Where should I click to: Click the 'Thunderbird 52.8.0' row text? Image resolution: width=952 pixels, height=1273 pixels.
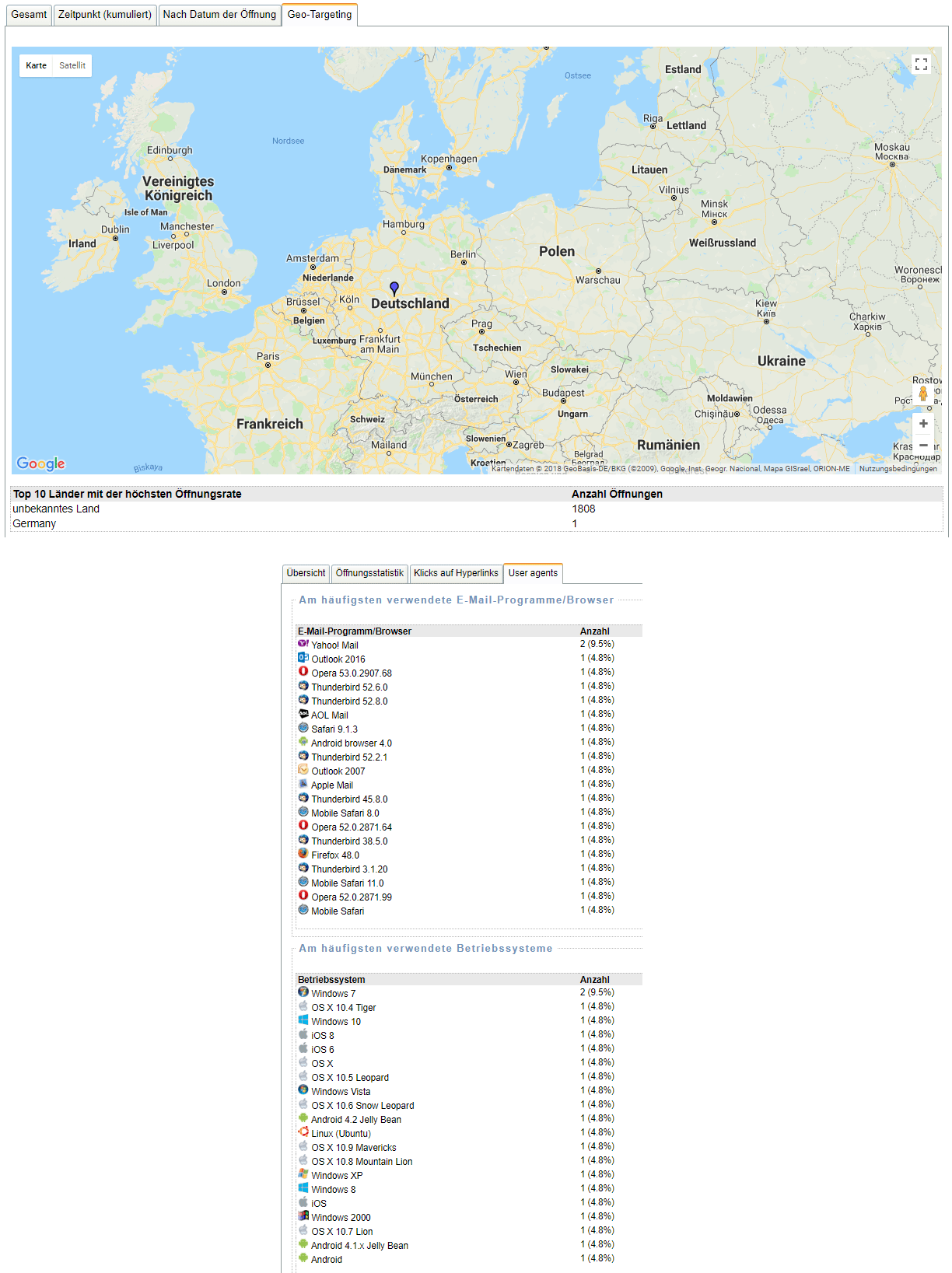349,701
